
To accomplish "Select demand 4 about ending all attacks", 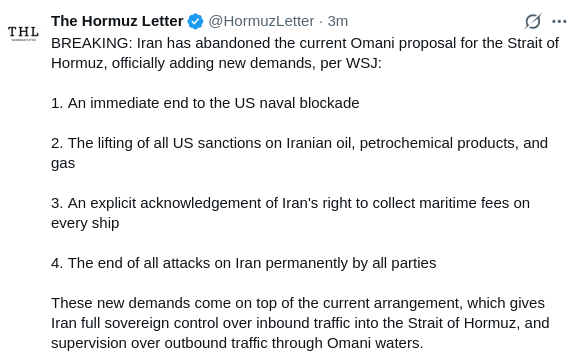I will [x=244, y=263].
